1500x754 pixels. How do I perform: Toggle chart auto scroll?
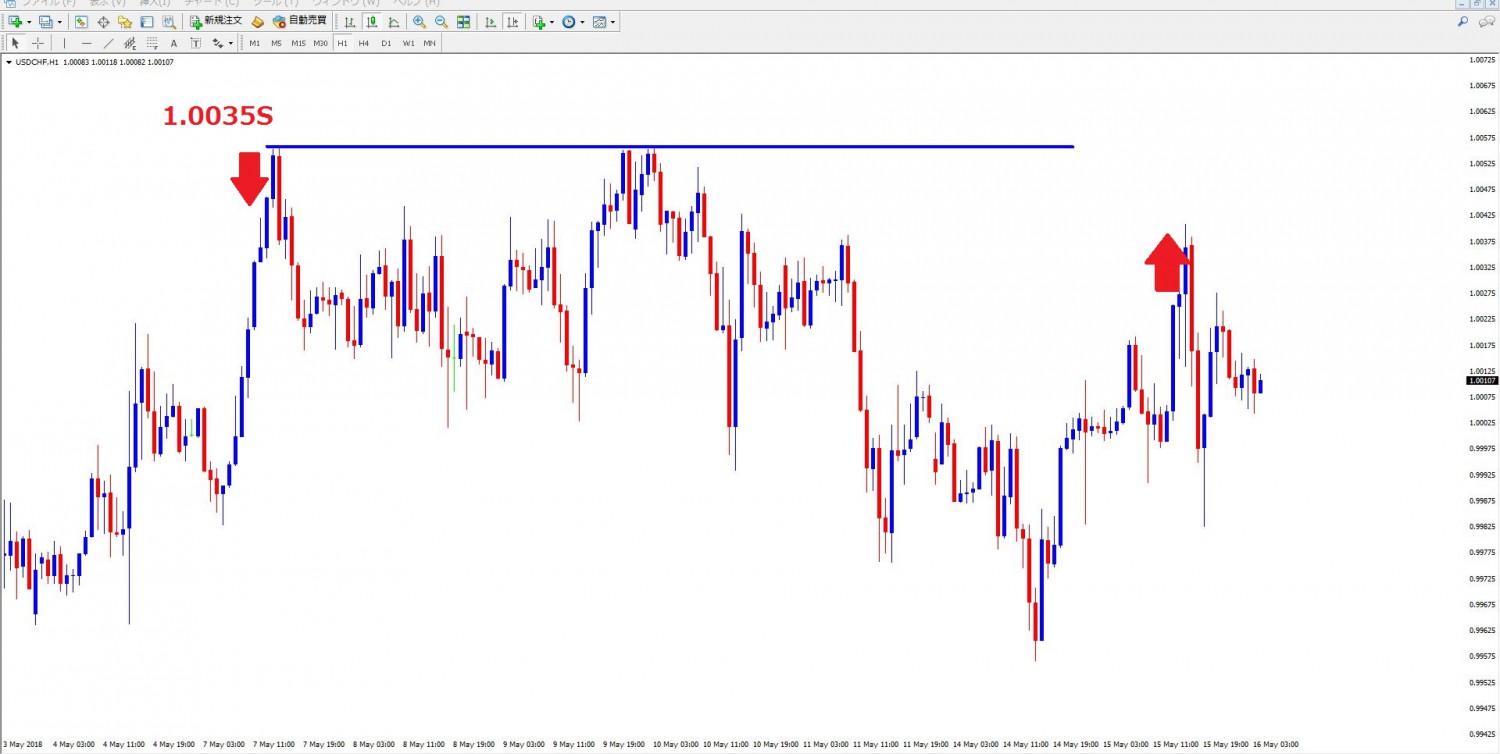pos(490,22)
